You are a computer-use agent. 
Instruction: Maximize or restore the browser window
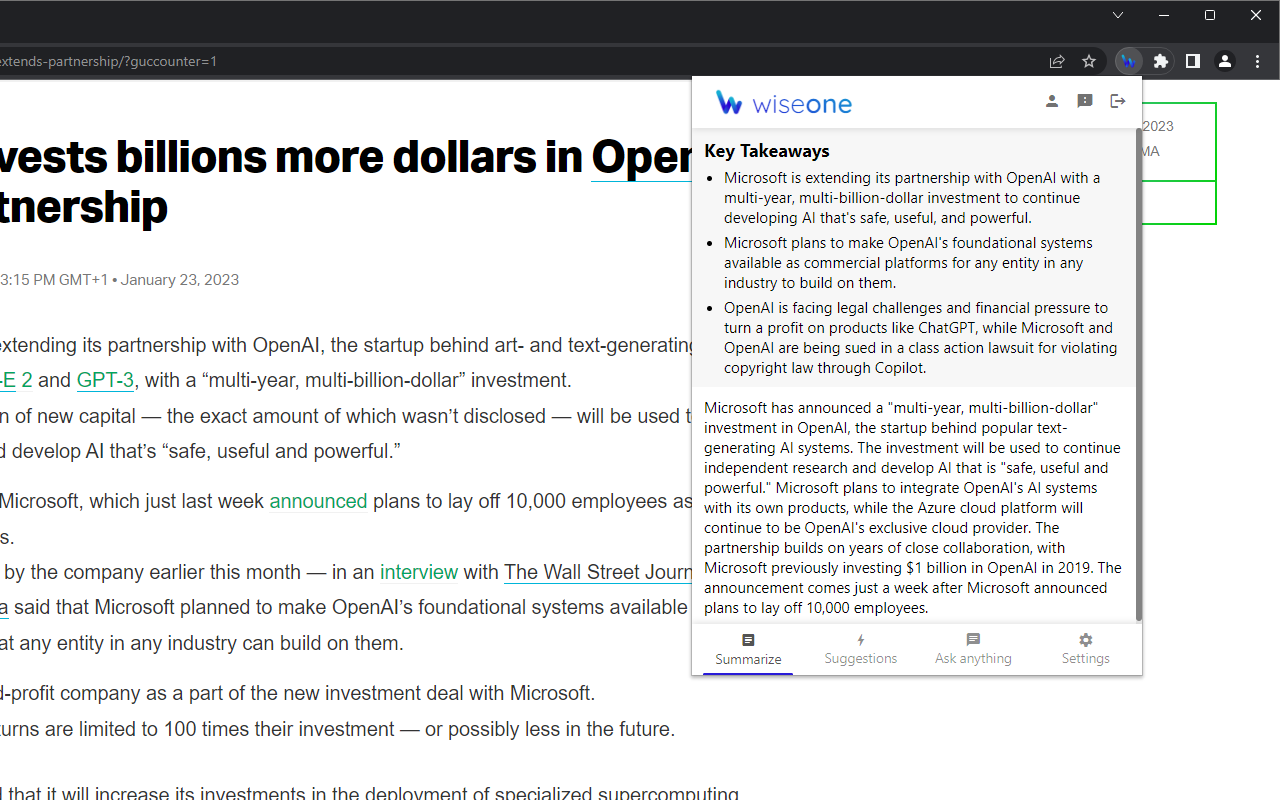pos(1210,15)
